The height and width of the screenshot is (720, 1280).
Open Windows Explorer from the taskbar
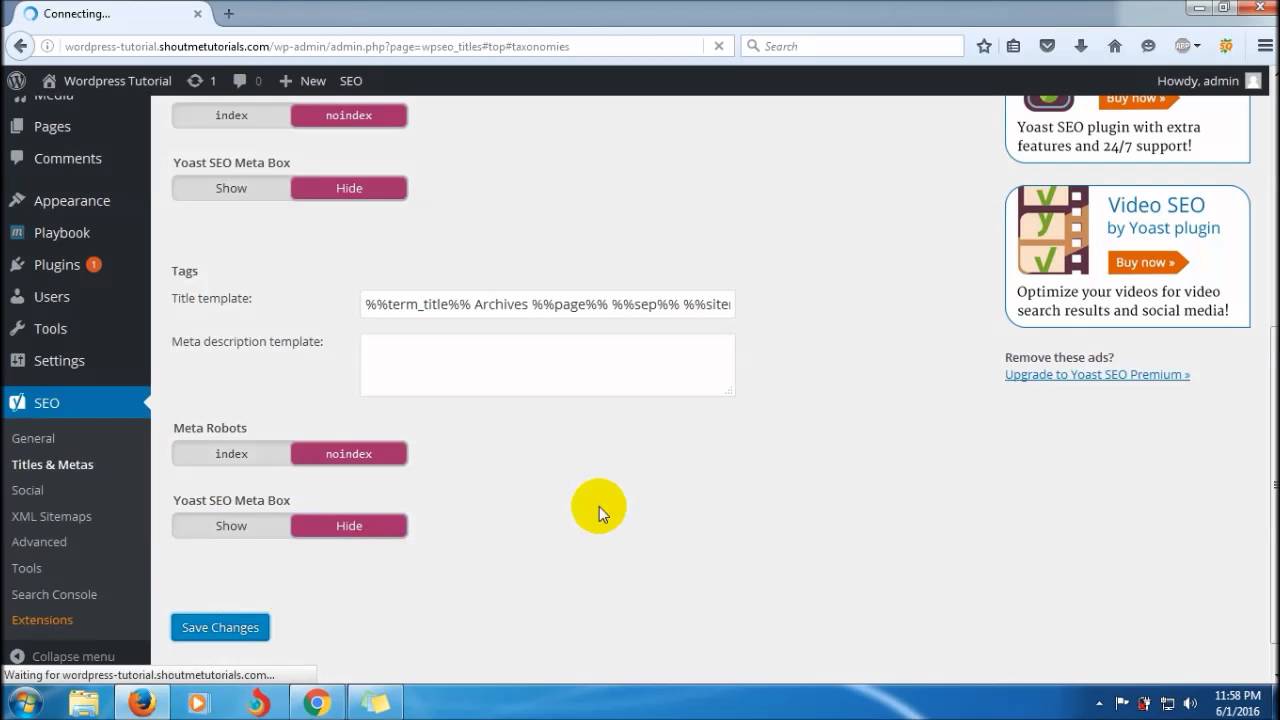(x=84, y=703)
